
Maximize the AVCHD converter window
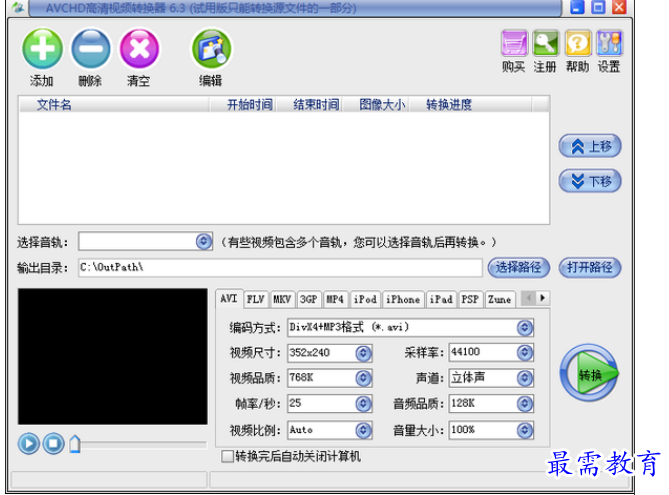point(598,7)
